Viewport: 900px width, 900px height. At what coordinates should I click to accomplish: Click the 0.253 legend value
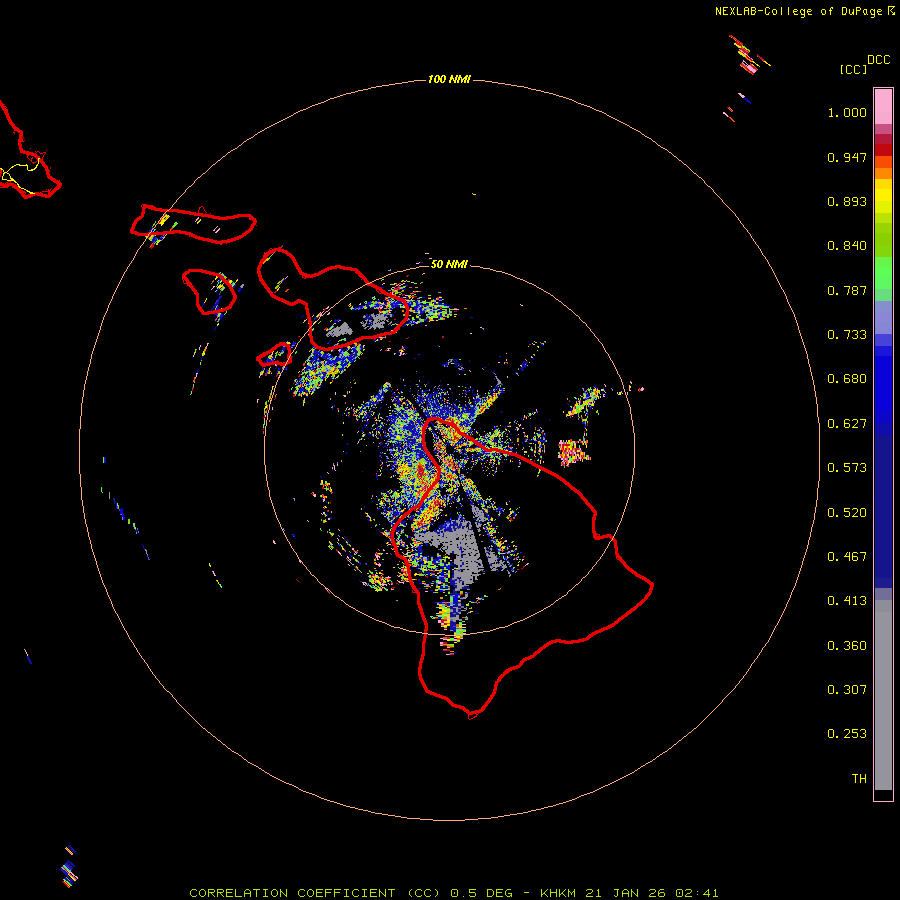click(847, 734)
